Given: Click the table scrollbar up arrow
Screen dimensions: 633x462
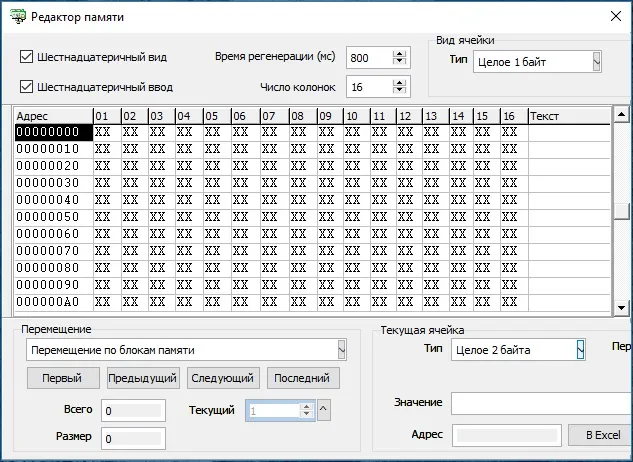Looking at the screenshot, I should (x=622, y=114).
